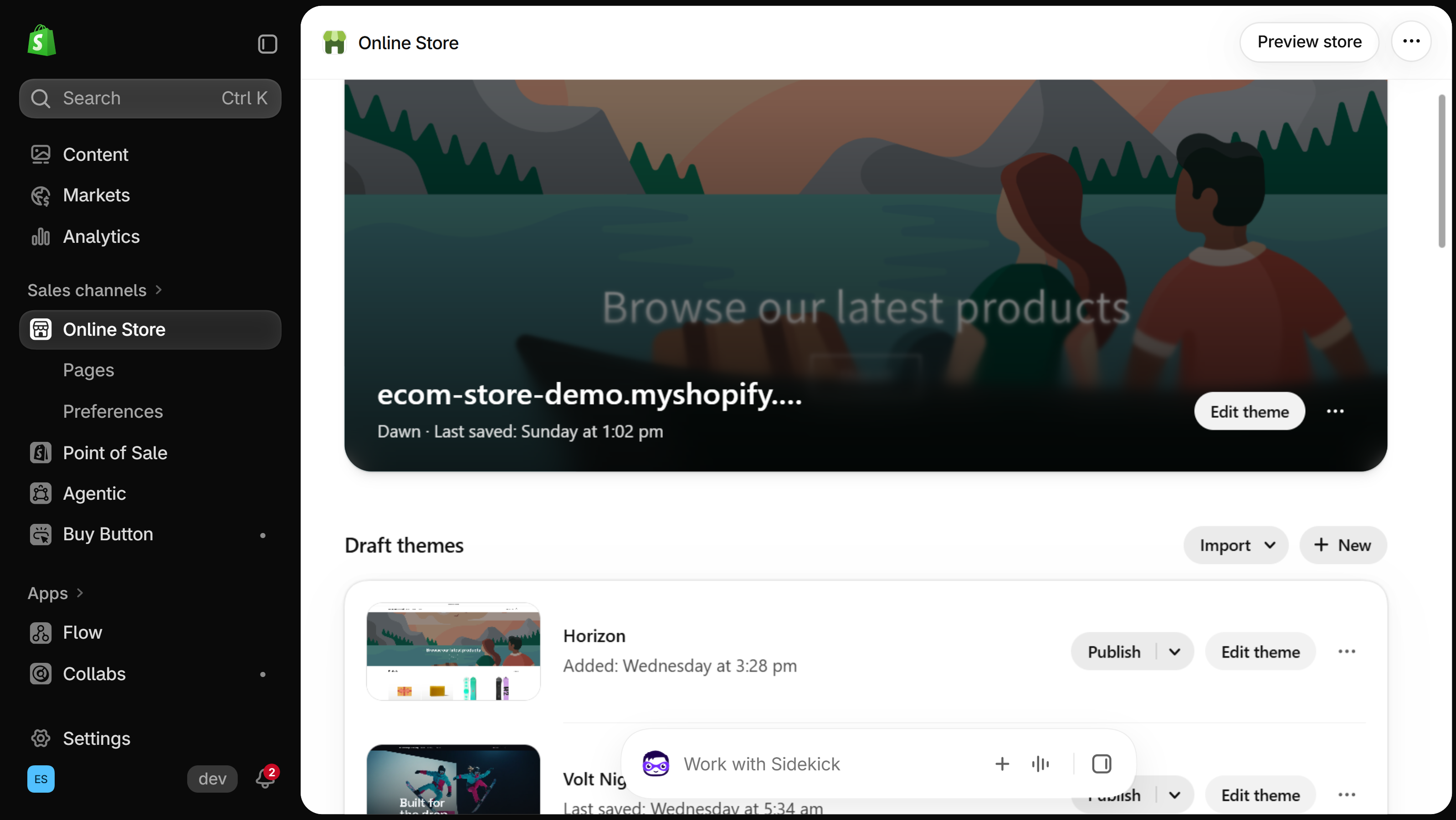
Task: Focus the Search field
Action: pyautogui.click(x=150, y=98)
